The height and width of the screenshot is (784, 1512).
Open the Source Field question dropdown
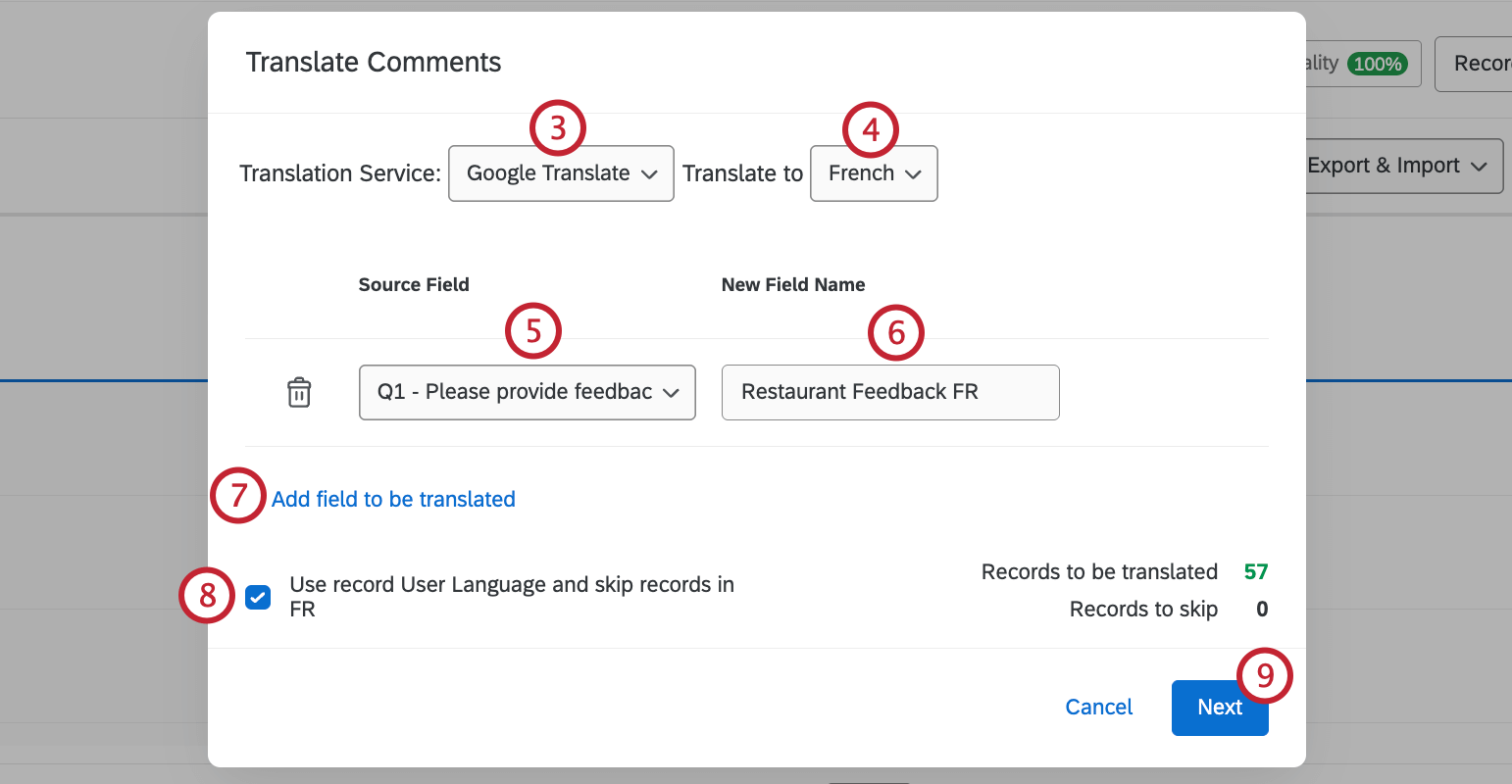(527, 392)
